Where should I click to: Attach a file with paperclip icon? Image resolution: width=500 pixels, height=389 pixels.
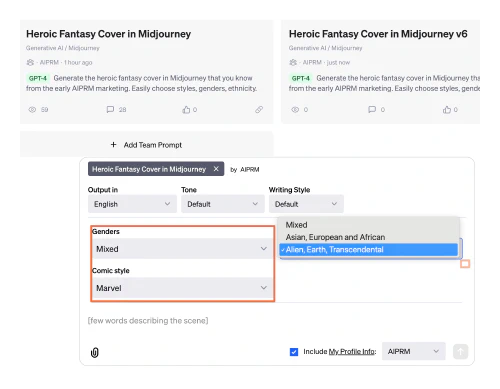(95, 352)
